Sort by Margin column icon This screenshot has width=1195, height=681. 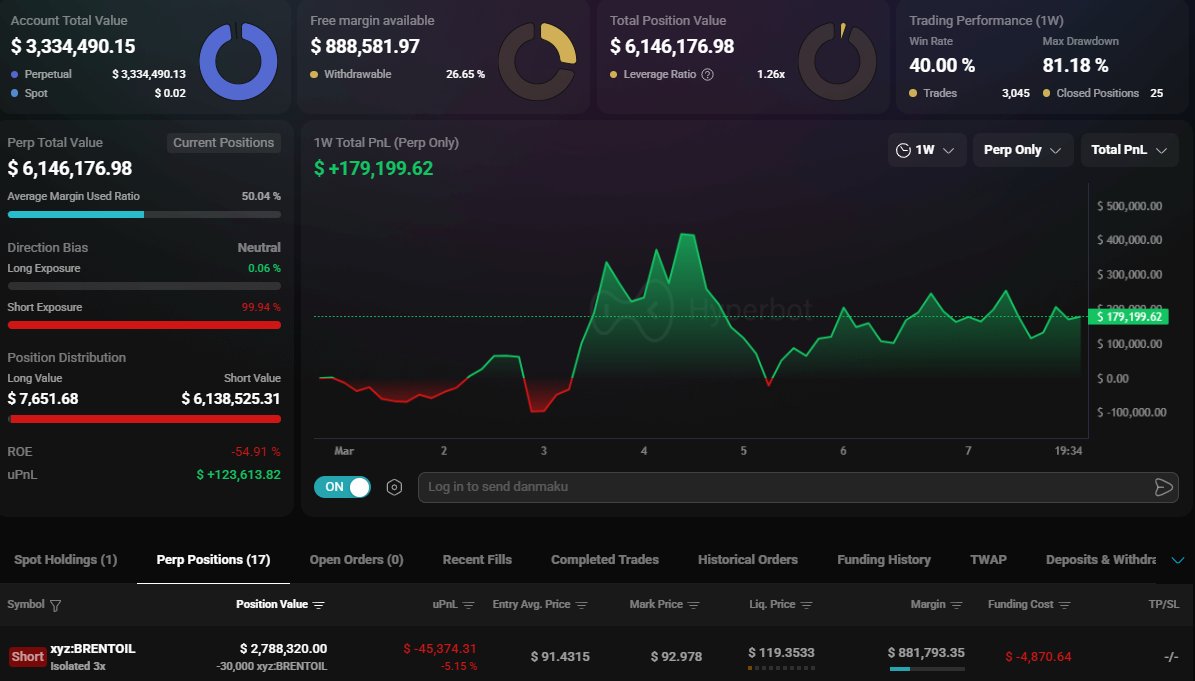[x=956, y=605]
